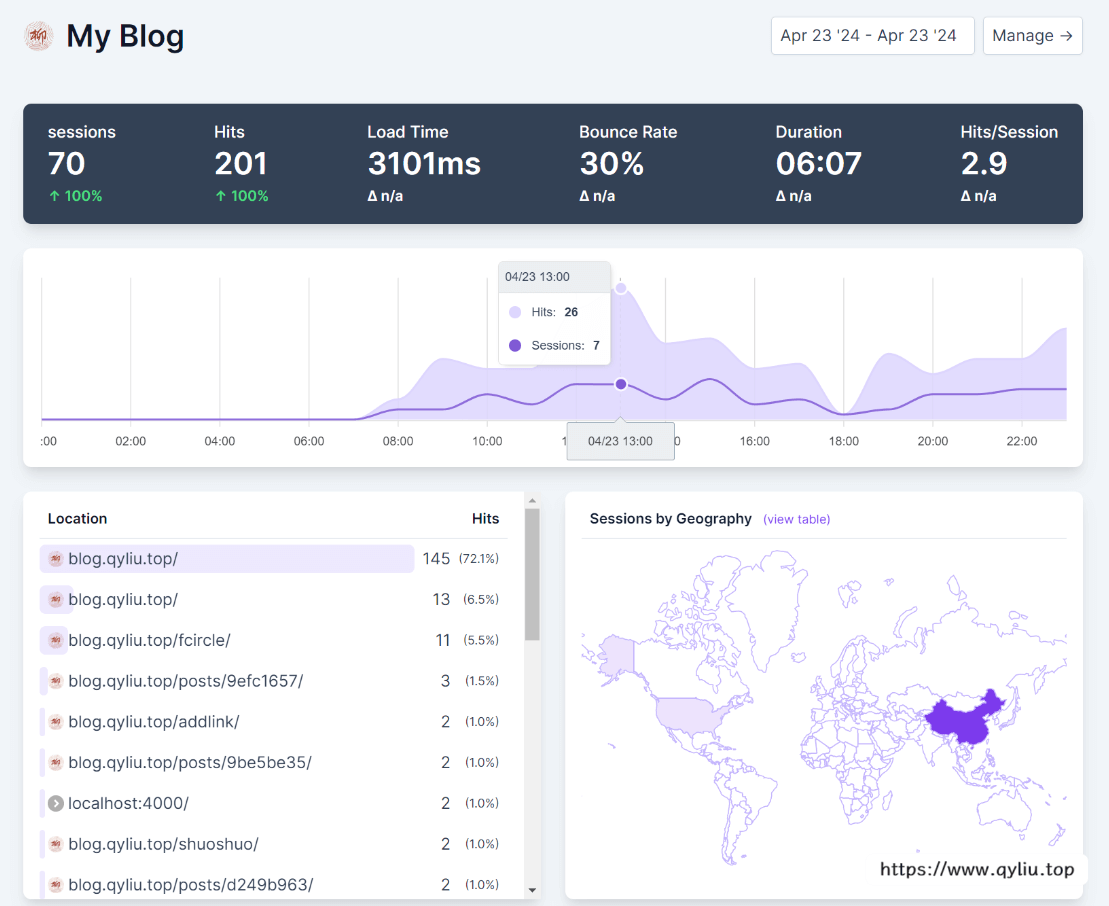Select the blog.qyliu.top/ row with 145 hits
The width and height of the screenshot is (1109, 906).
pos(227,559)
